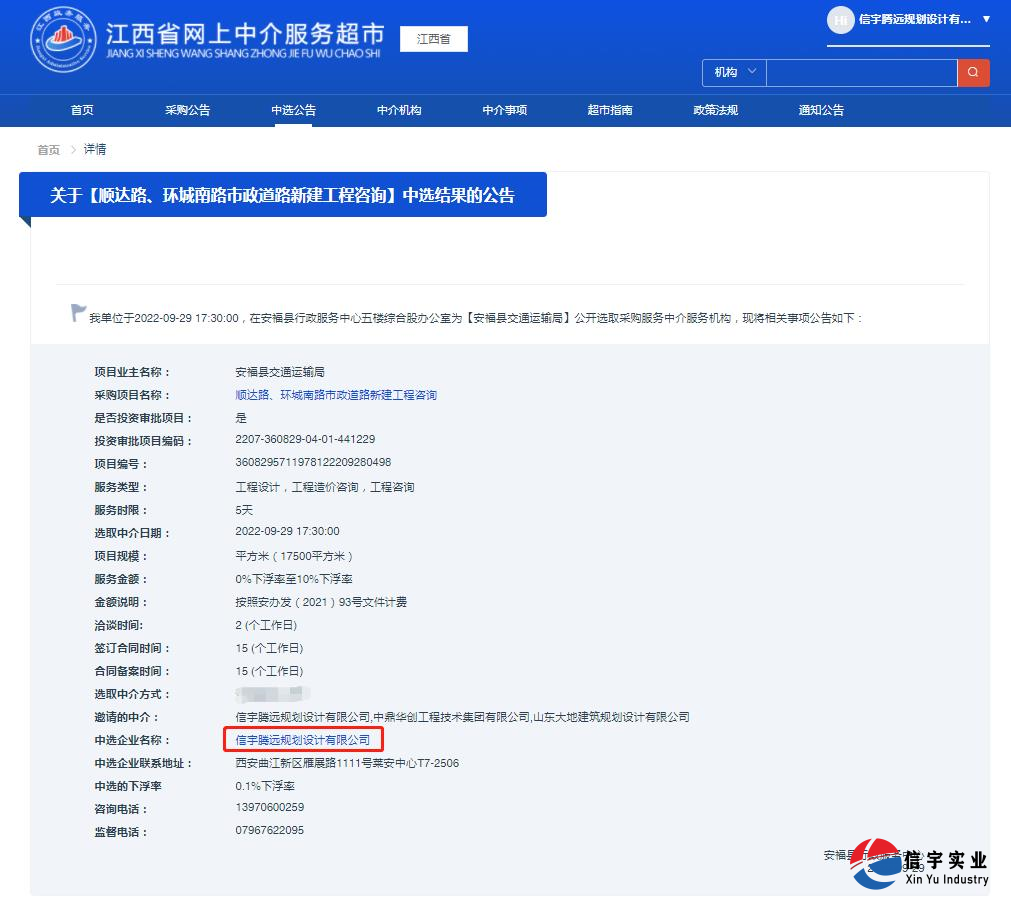
Task: Open the 政策法规 navigation item
Action: (x=715, y=110)
